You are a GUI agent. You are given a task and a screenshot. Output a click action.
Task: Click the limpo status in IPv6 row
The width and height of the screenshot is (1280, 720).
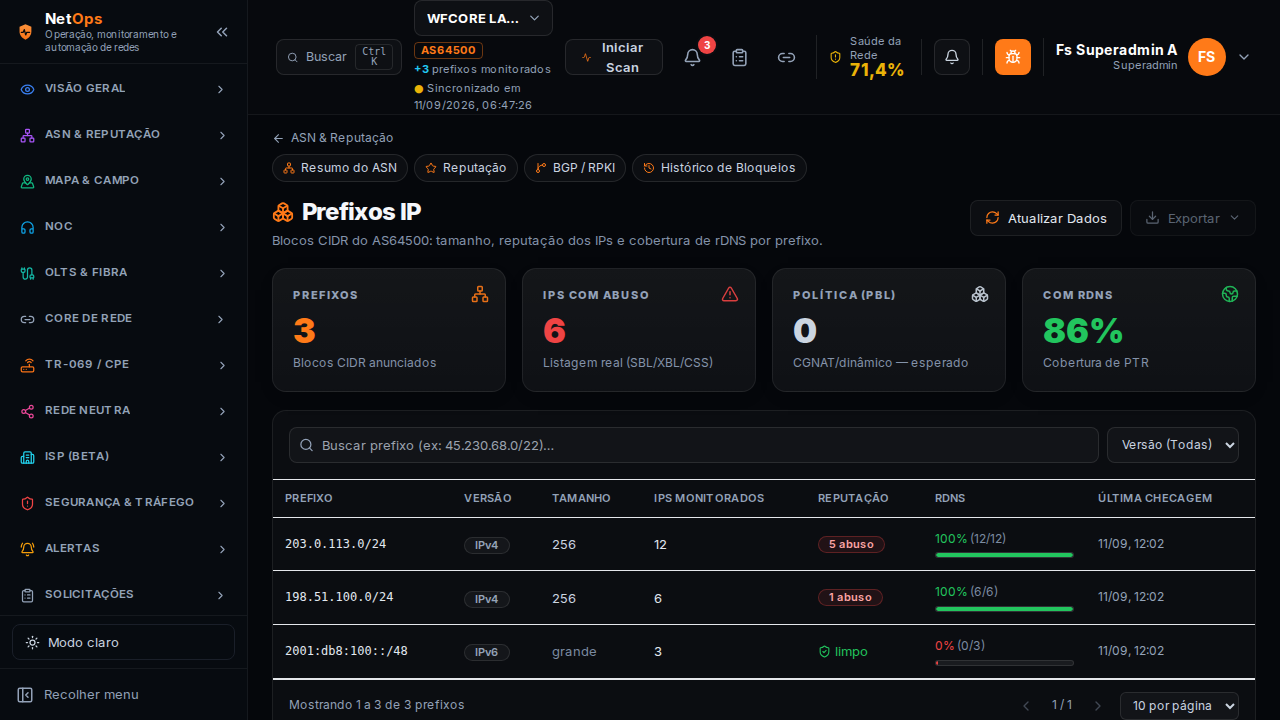tap(843, 652)
